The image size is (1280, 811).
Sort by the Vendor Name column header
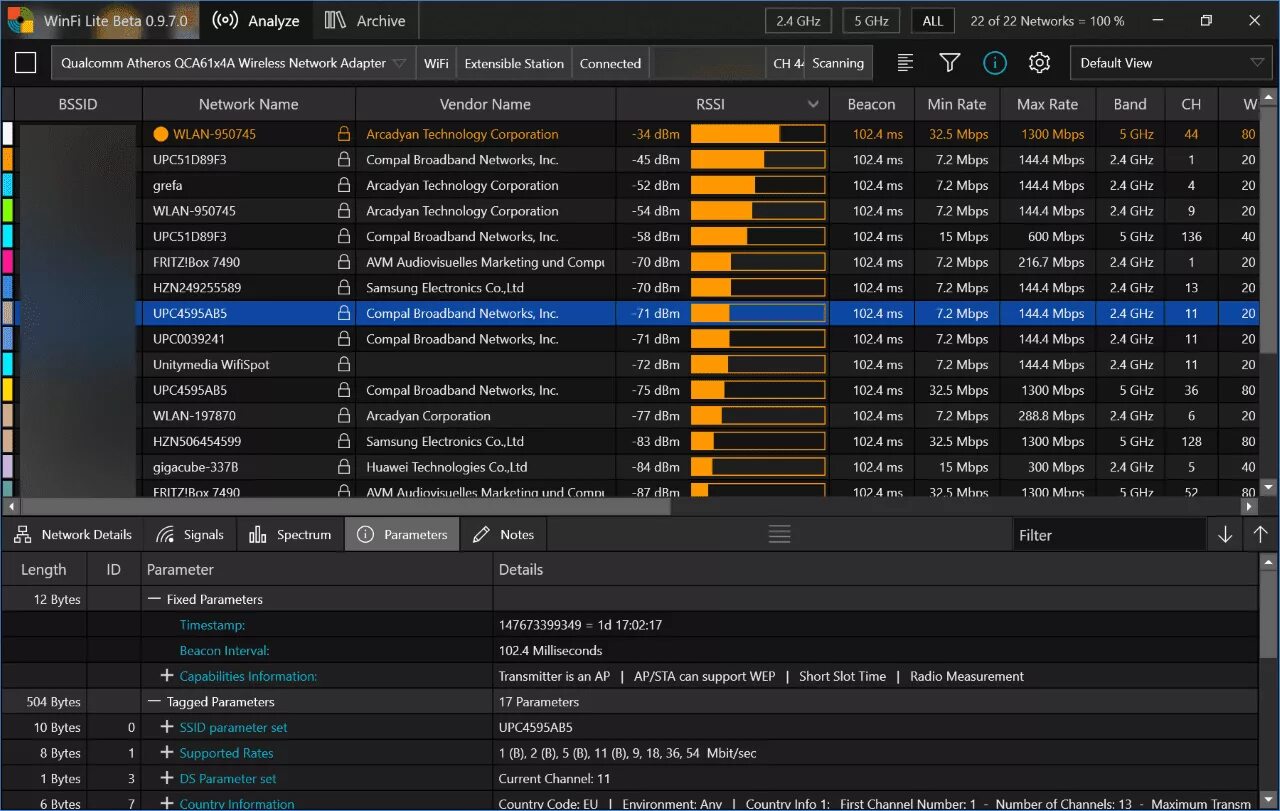click(485, 104)
